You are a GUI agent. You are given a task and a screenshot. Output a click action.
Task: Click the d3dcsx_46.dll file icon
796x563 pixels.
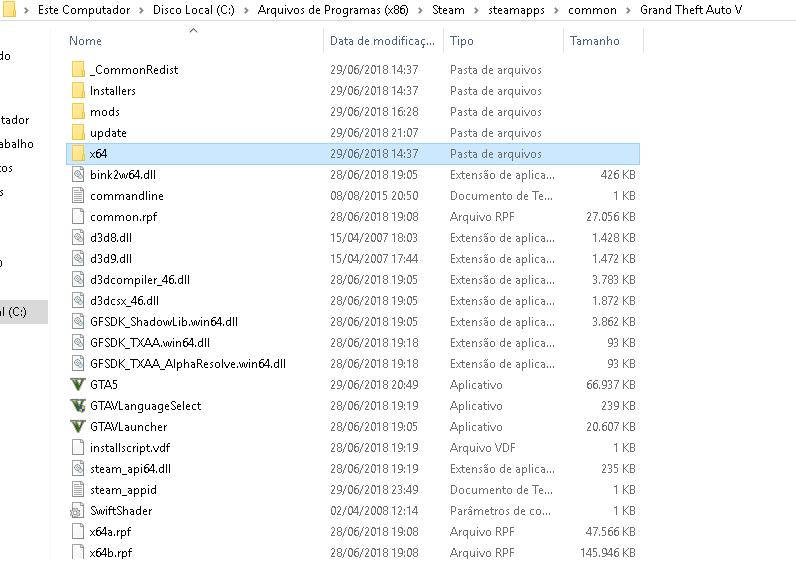tap(78, 301)
